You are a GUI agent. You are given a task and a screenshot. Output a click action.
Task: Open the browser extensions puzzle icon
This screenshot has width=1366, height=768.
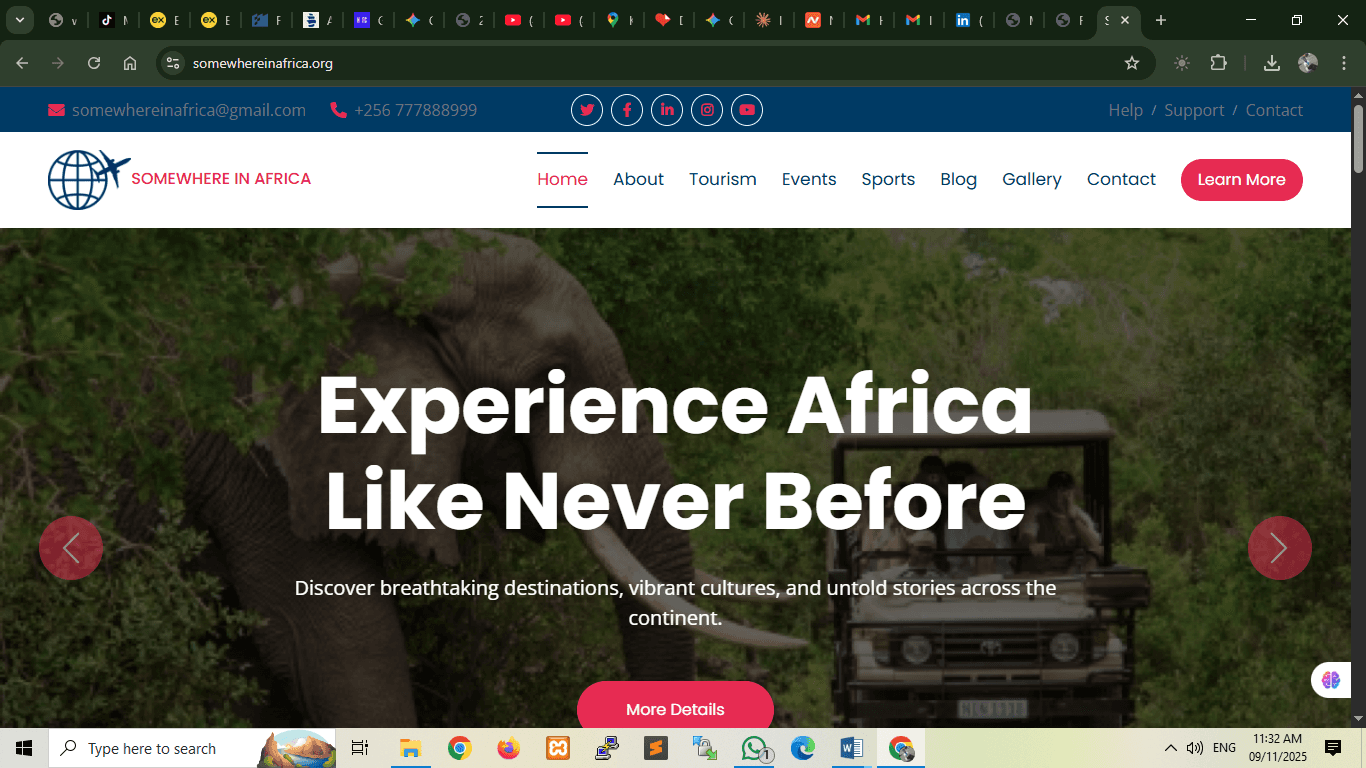tap(1219, 62)
